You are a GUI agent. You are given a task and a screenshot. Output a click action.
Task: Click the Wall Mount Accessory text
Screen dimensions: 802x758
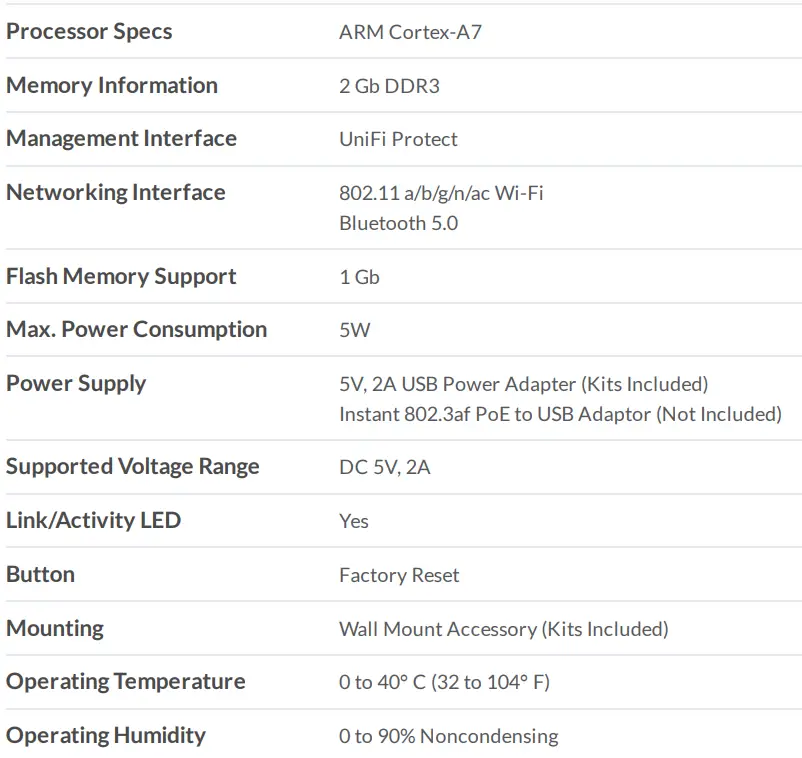click(503, 629)
